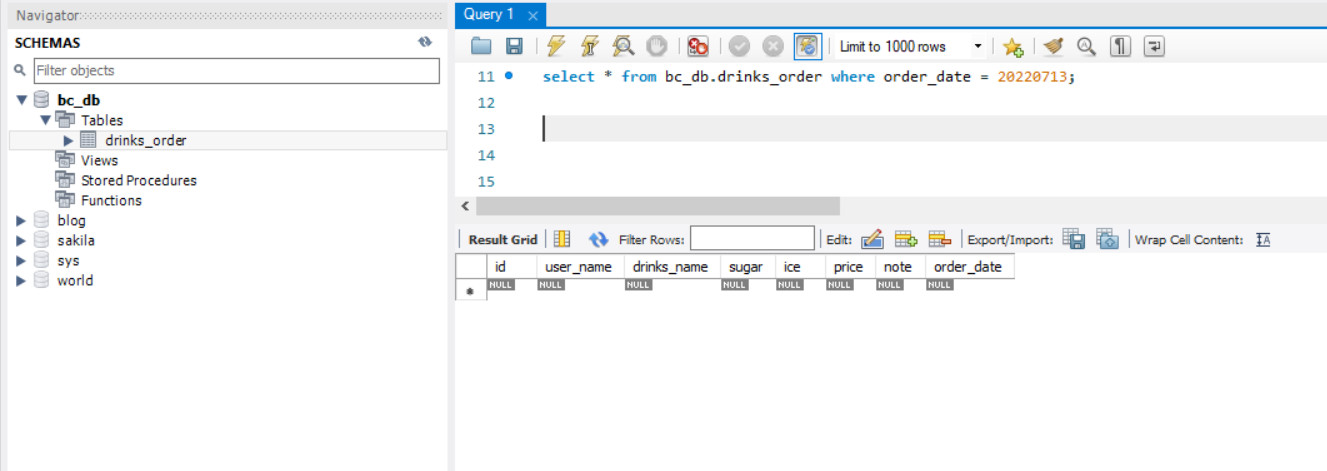Sort by sugar column header
This screenshot has width=1327, height=471.
coord(747,267)
